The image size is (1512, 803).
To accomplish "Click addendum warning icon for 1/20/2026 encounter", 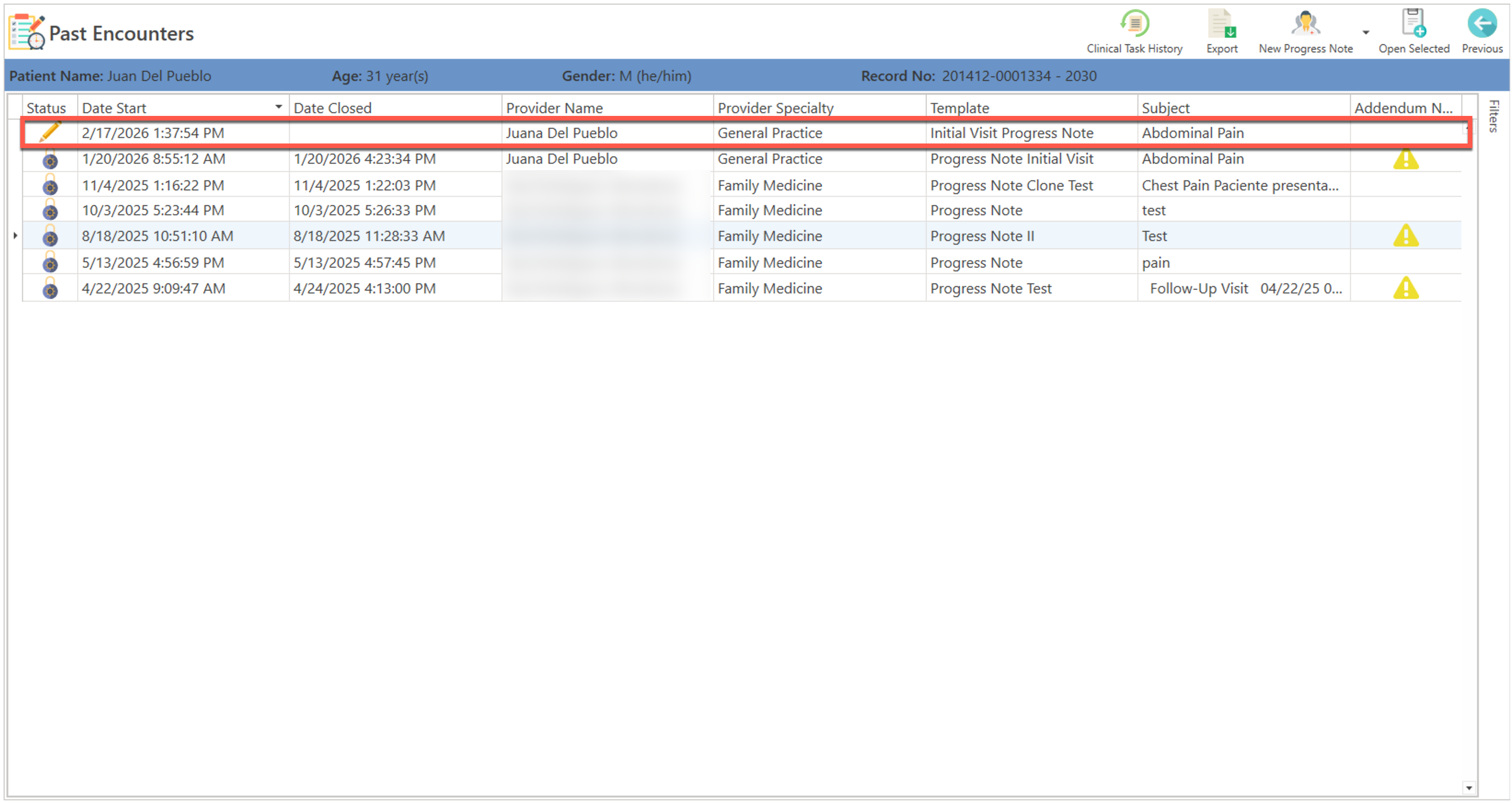I will click(1405, 159).
